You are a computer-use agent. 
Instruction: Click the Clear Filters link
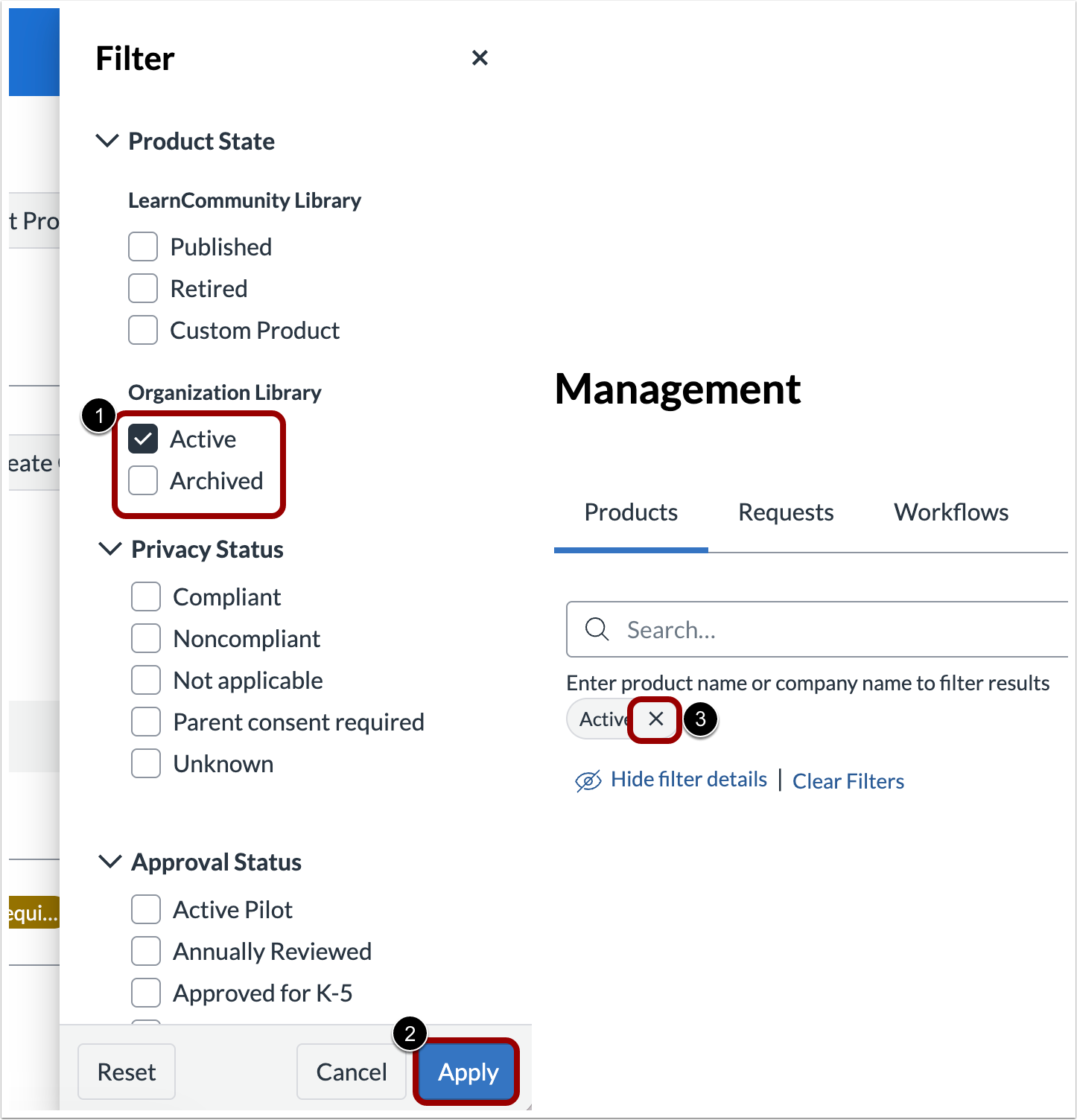click(848, 781)
